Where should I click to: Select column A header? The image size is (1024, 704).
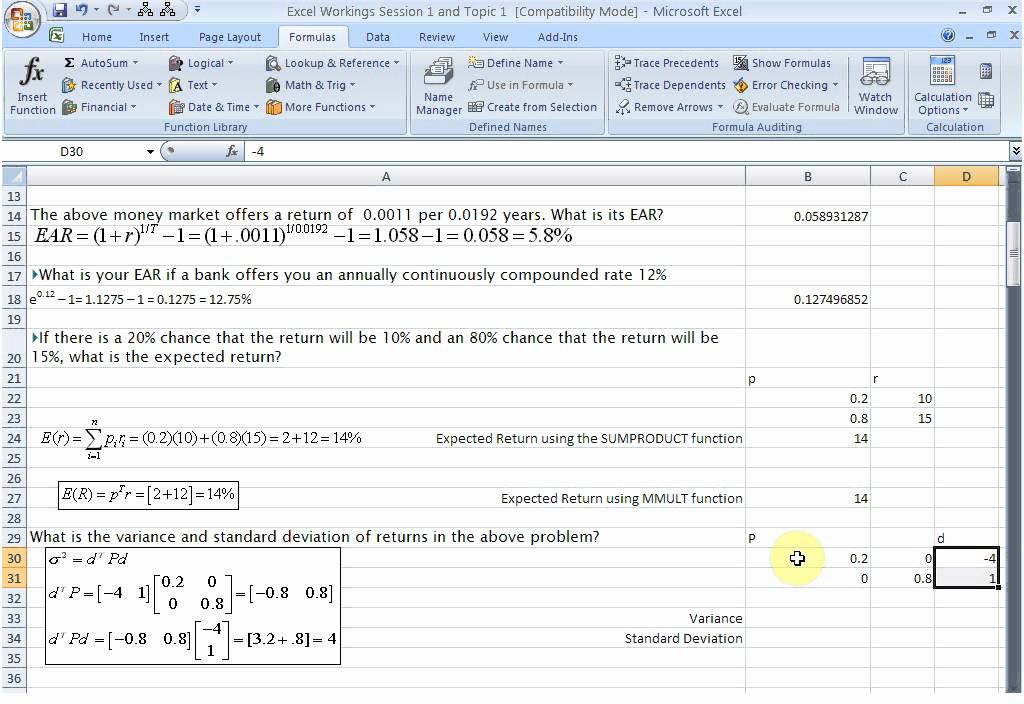tap(385, 176)
